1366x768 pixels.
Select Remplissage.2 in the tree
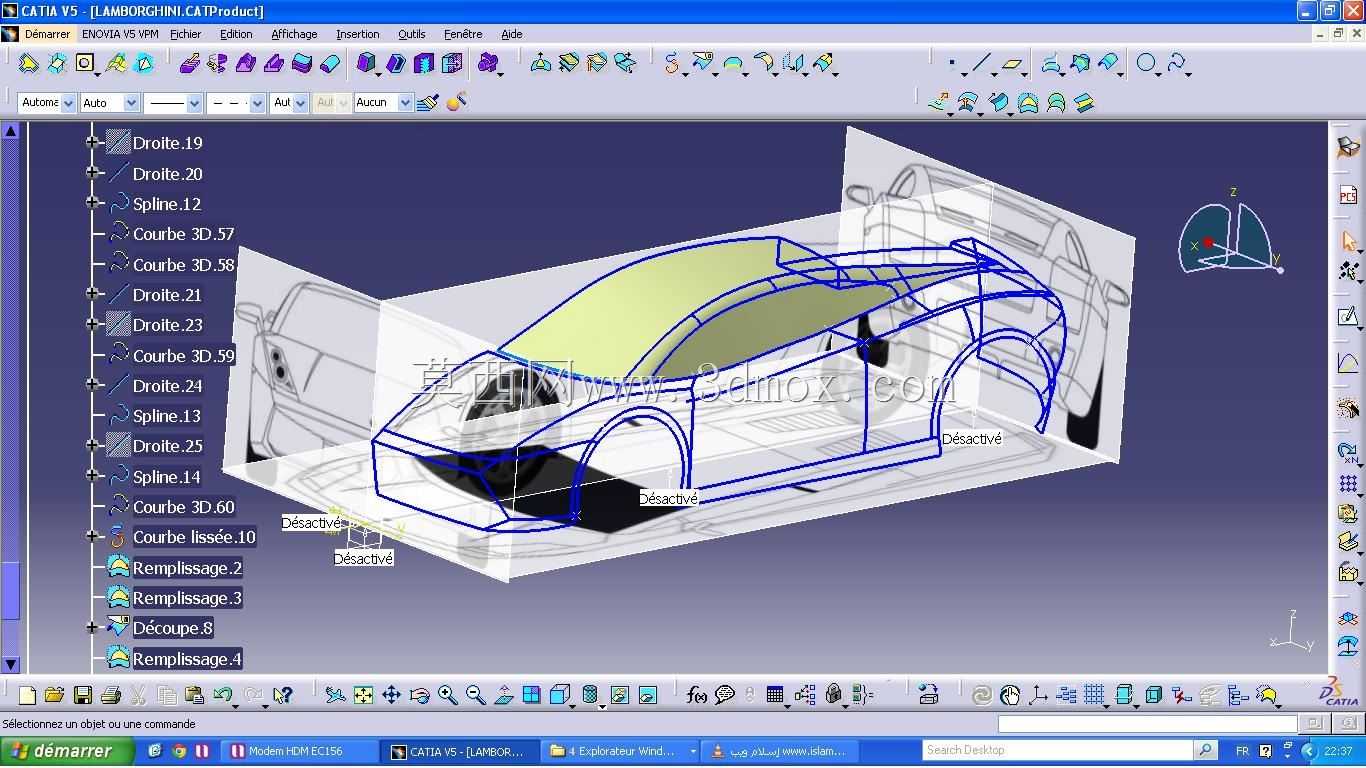[x=187, y=568]
